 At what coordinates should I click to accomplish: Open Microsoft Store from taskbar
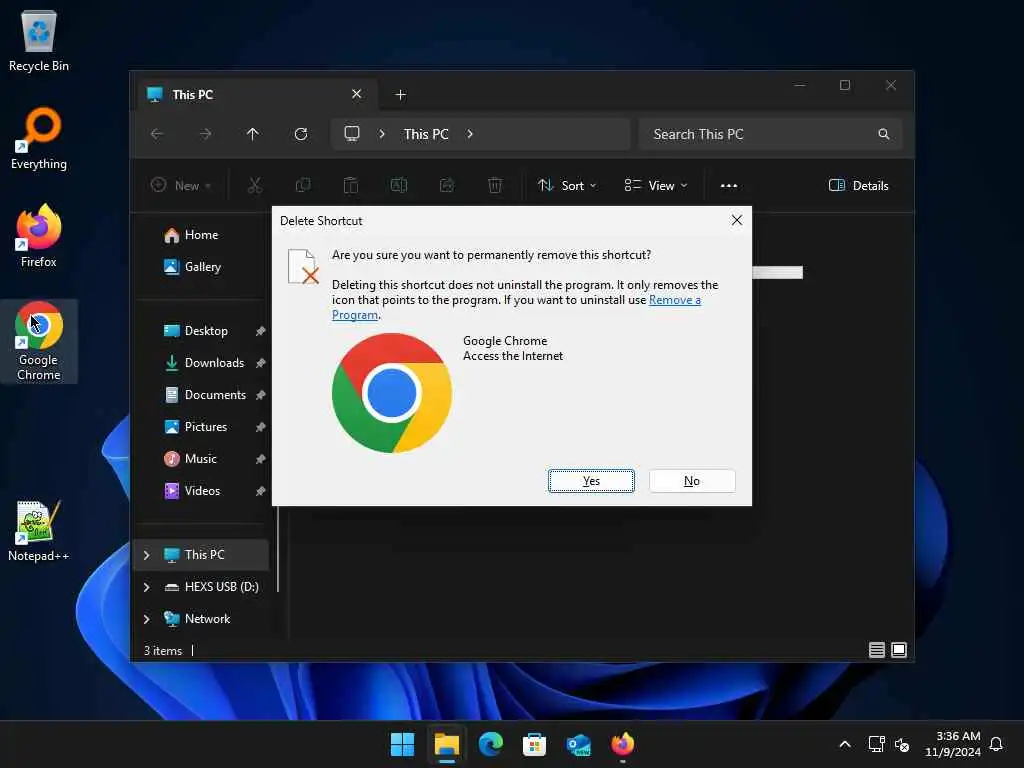coord(534,744)
